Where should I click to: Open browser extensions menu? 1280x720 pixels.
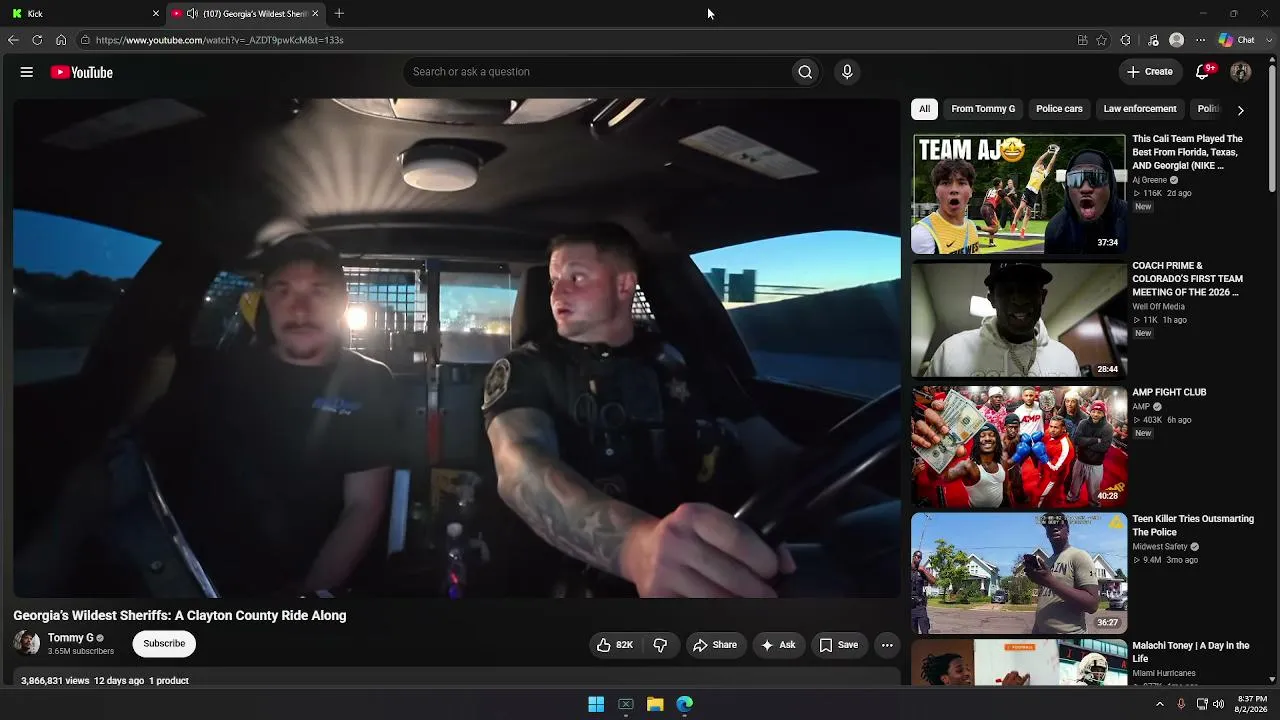[1126, 40]
